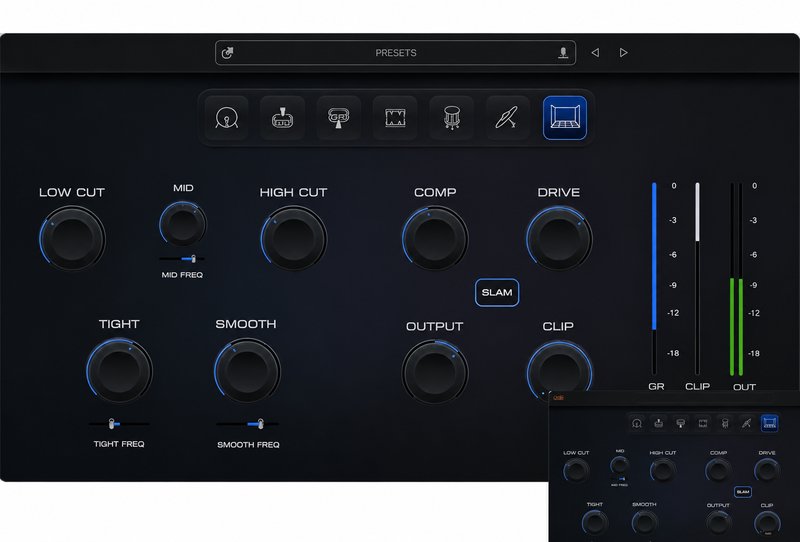
Task: Select kick drum icon in small window
Action: [x=636, y=423]
